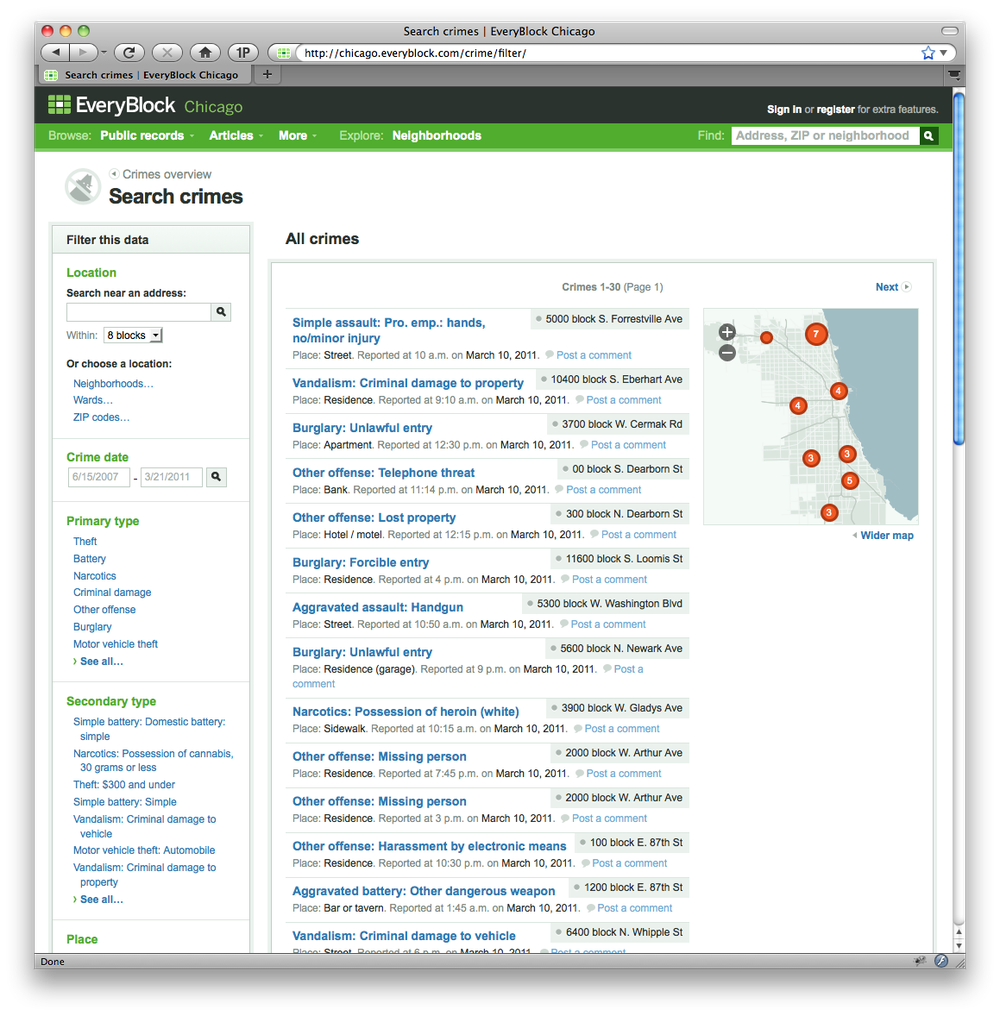The width and height of the screenshot is (1000, 1016).
Task: Open the Wider map link
Action: (887, 535)
